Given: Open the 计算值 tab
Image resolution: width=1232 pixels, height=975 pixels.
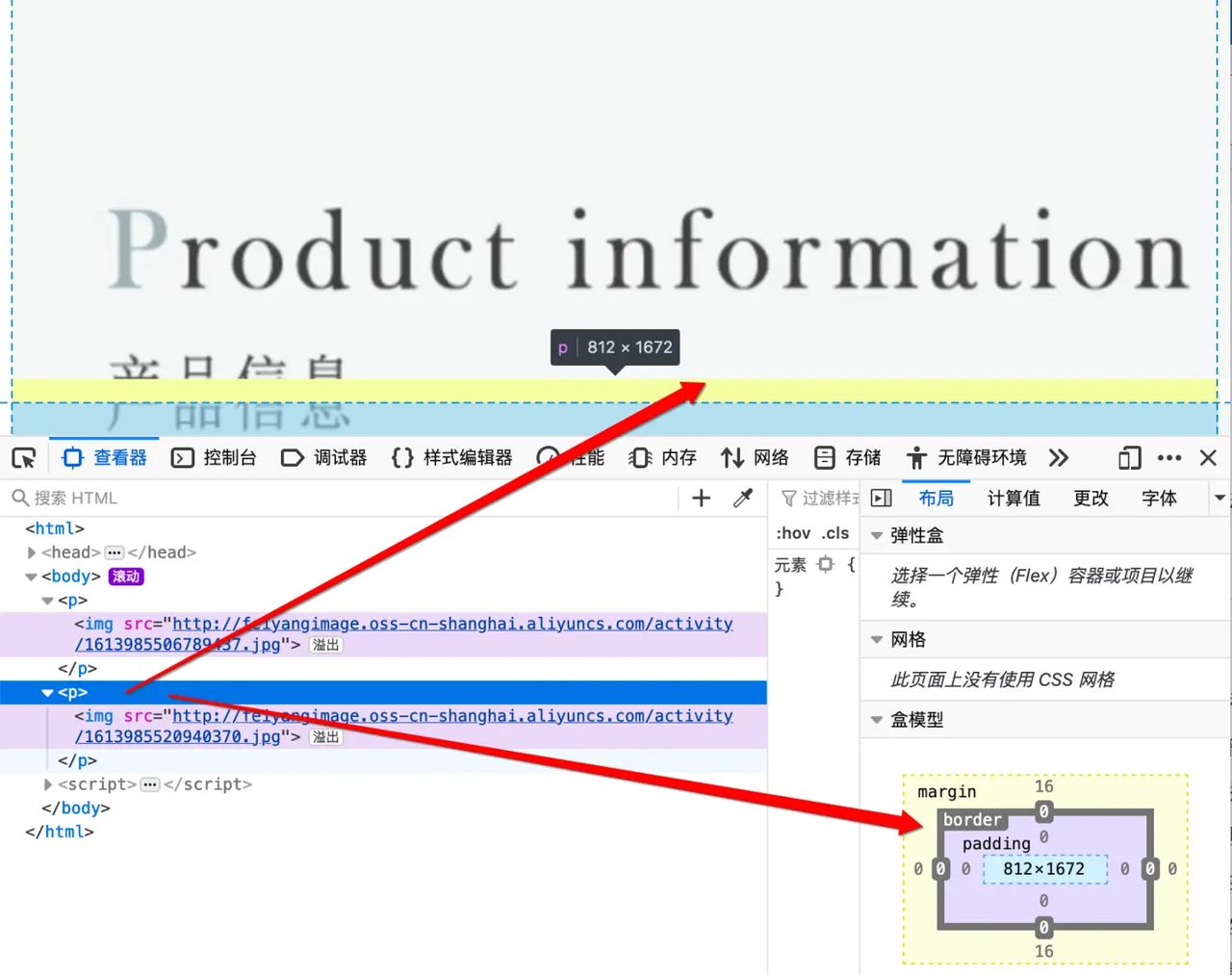Looking at the screenshot, I should click(x=1013, y=498).
